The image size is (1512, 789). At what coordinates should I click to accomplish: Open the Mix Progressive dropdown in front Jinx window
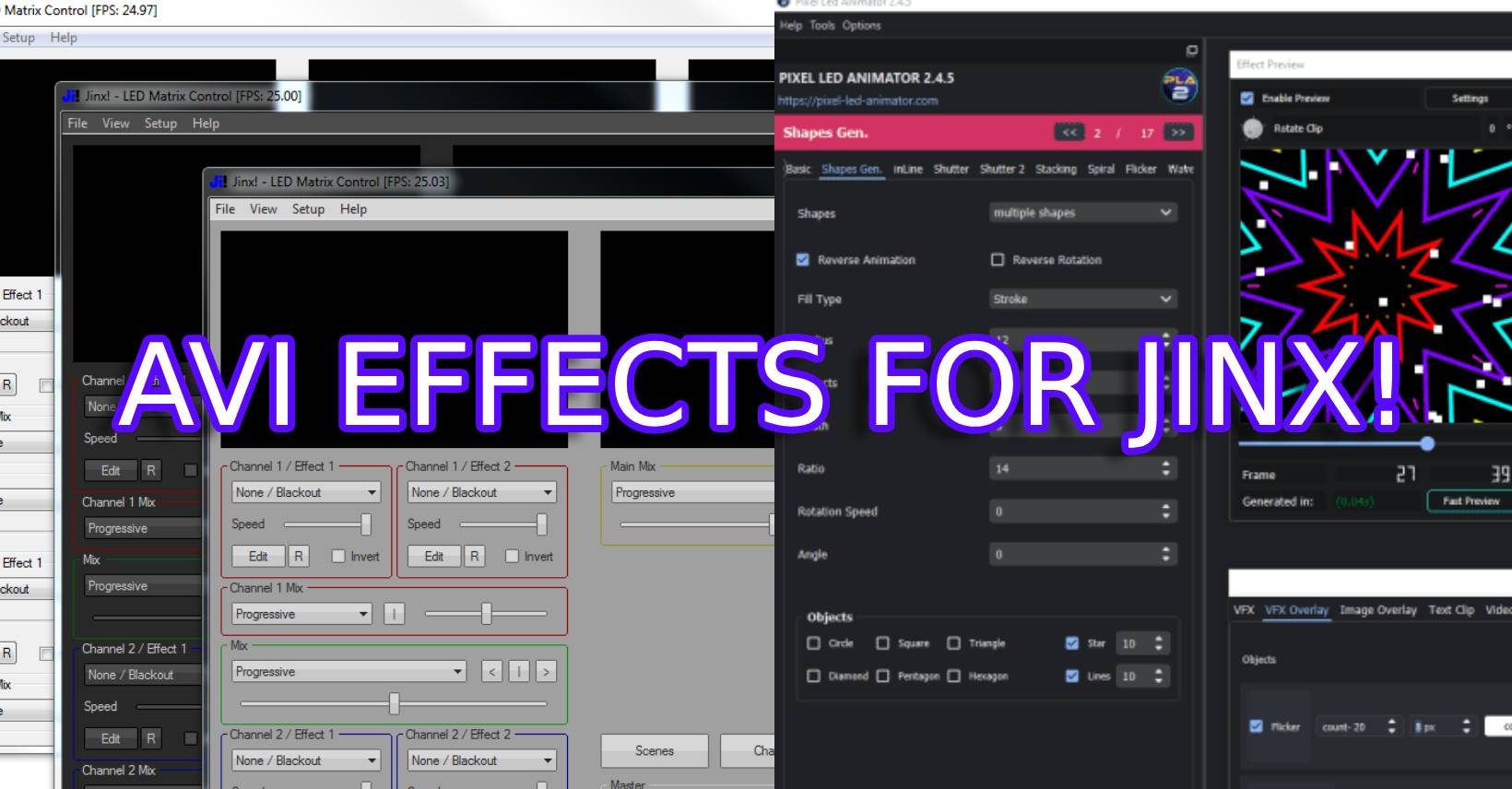(349, 672)
